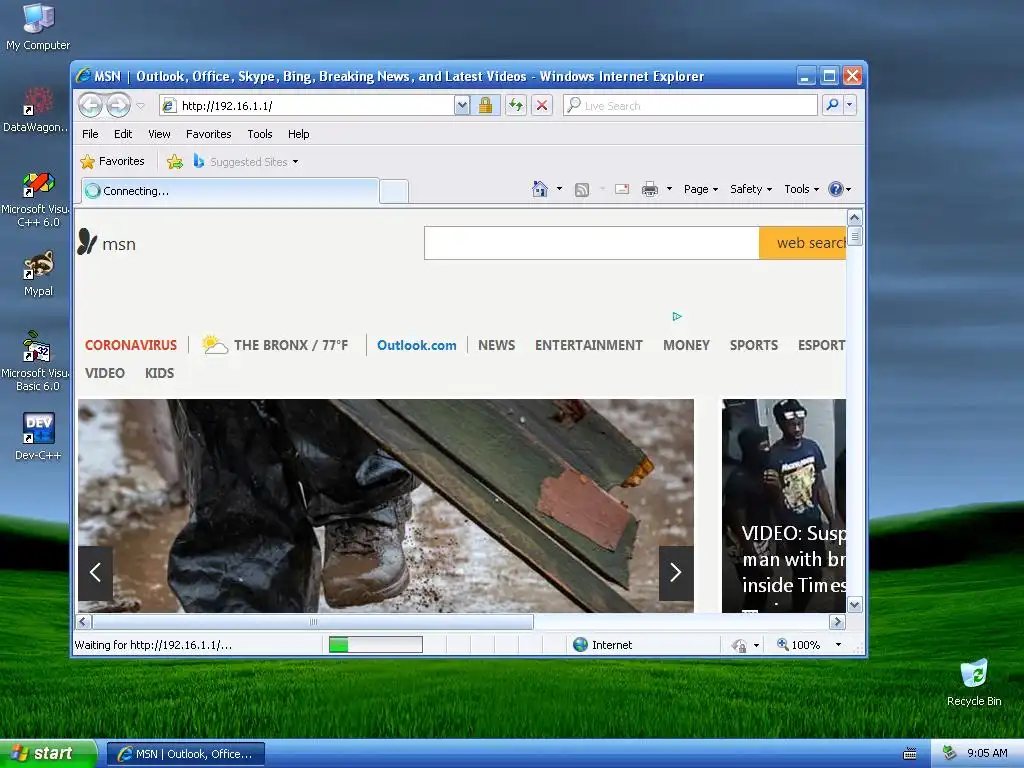The height and width of the screenshot is (768, 1024).
Task: Click the msn logo
Action: [106, 242]
